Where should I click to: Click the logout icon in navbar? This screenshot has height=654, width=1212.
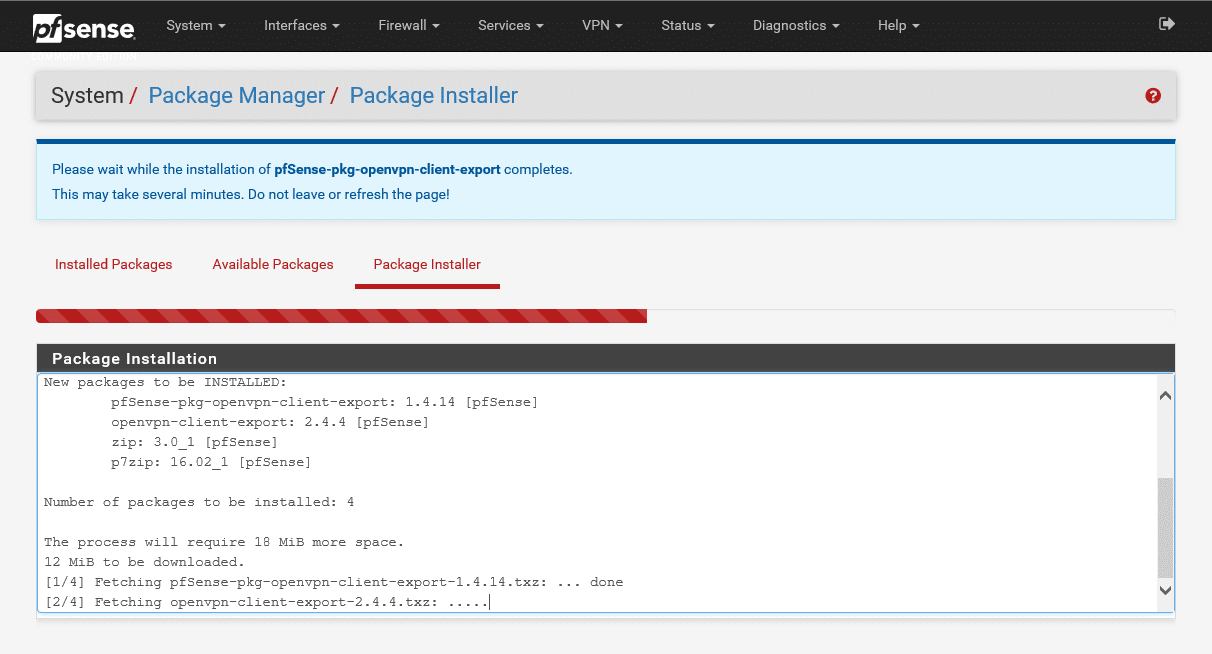1166,24
